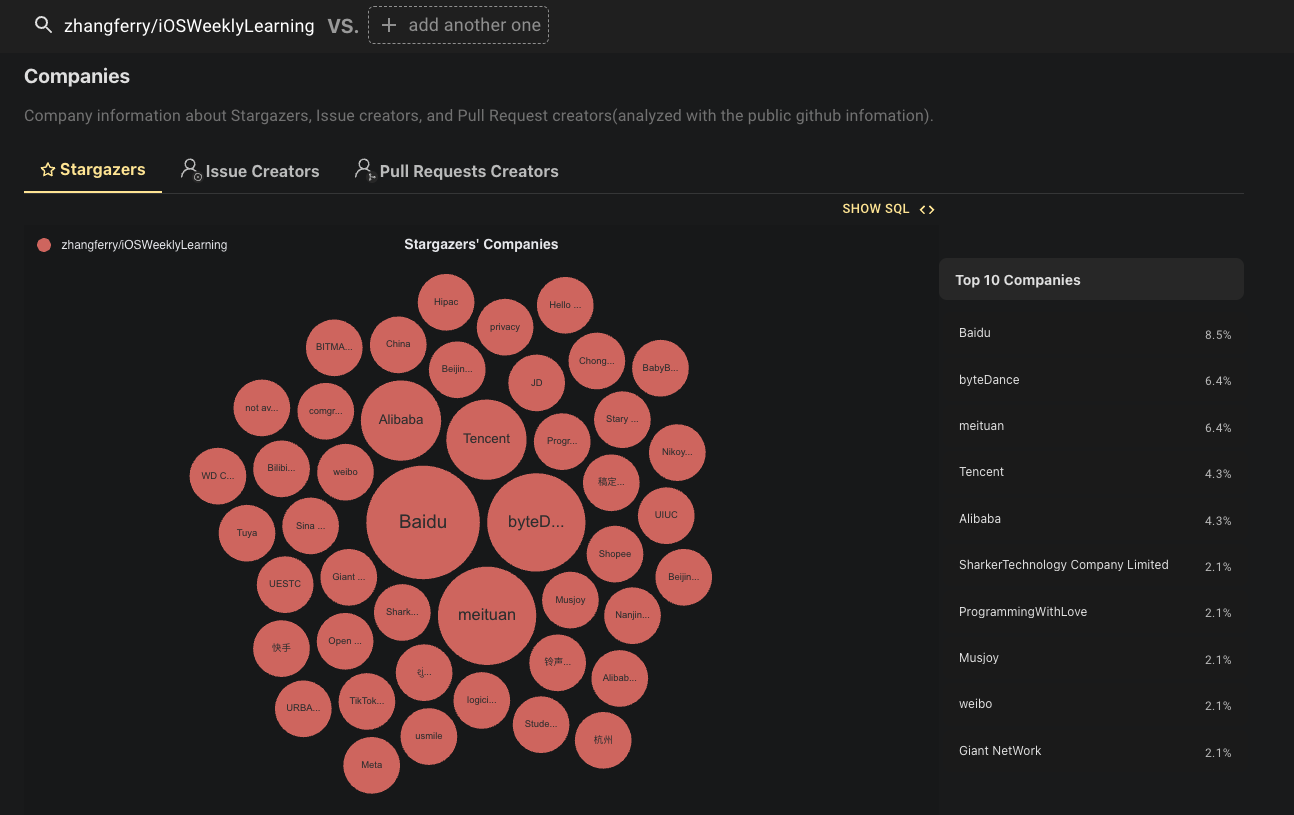Click the 杭州 bubble
The width and height of the screenshot is (1294, 815).
(603, 740)
